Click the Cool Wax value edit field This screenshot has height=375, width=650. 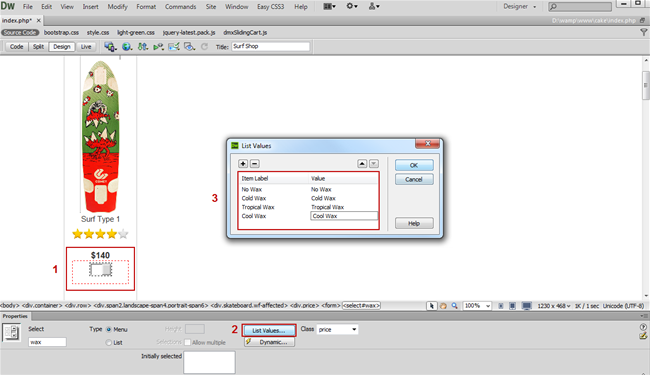[344, 216]
